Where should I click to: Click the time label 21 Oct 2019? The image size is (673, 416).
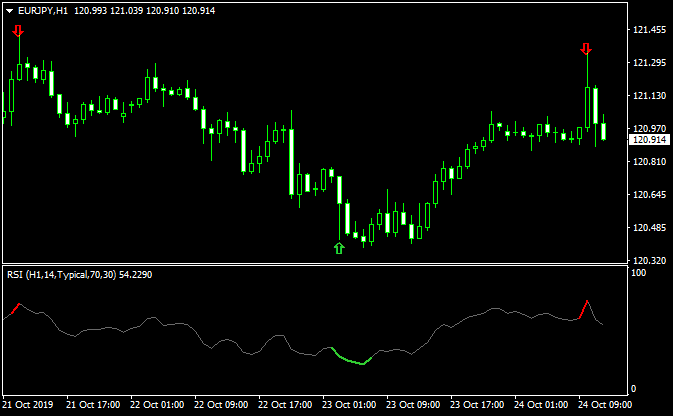pyautogui.click(x=27, y=405)
